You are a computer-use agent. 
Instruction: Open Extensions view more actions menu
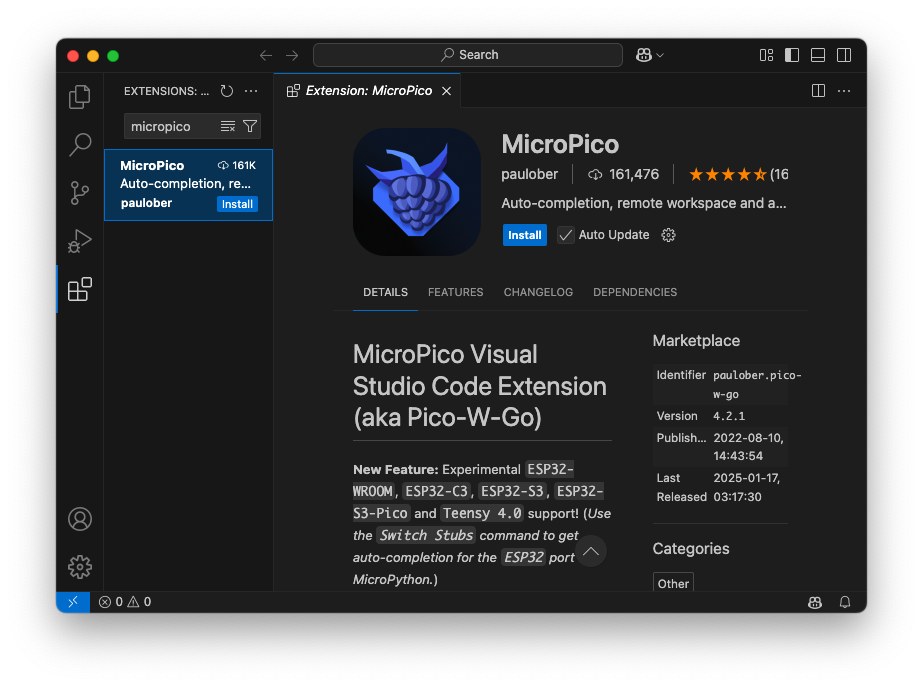(x=251, y=91)
